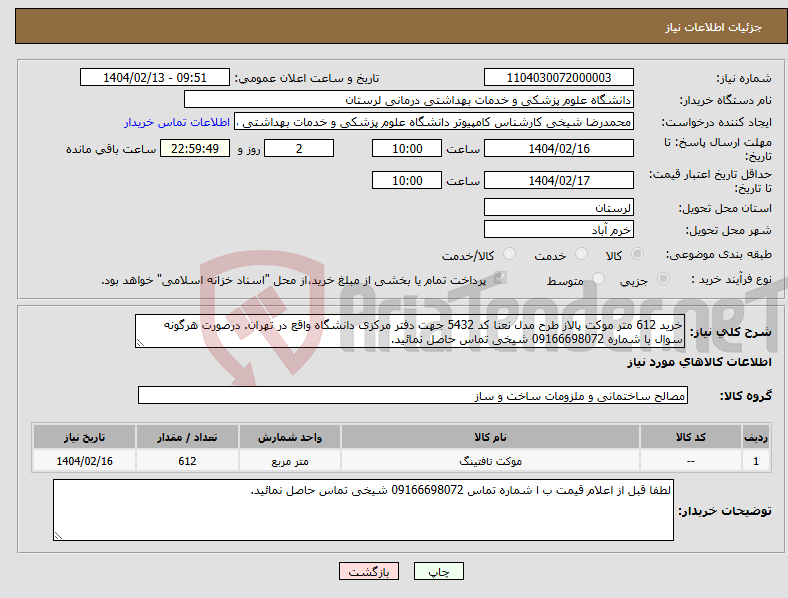Select the خدمت radio button
This screenshot has width=788, height=598.
click(581, 254)
